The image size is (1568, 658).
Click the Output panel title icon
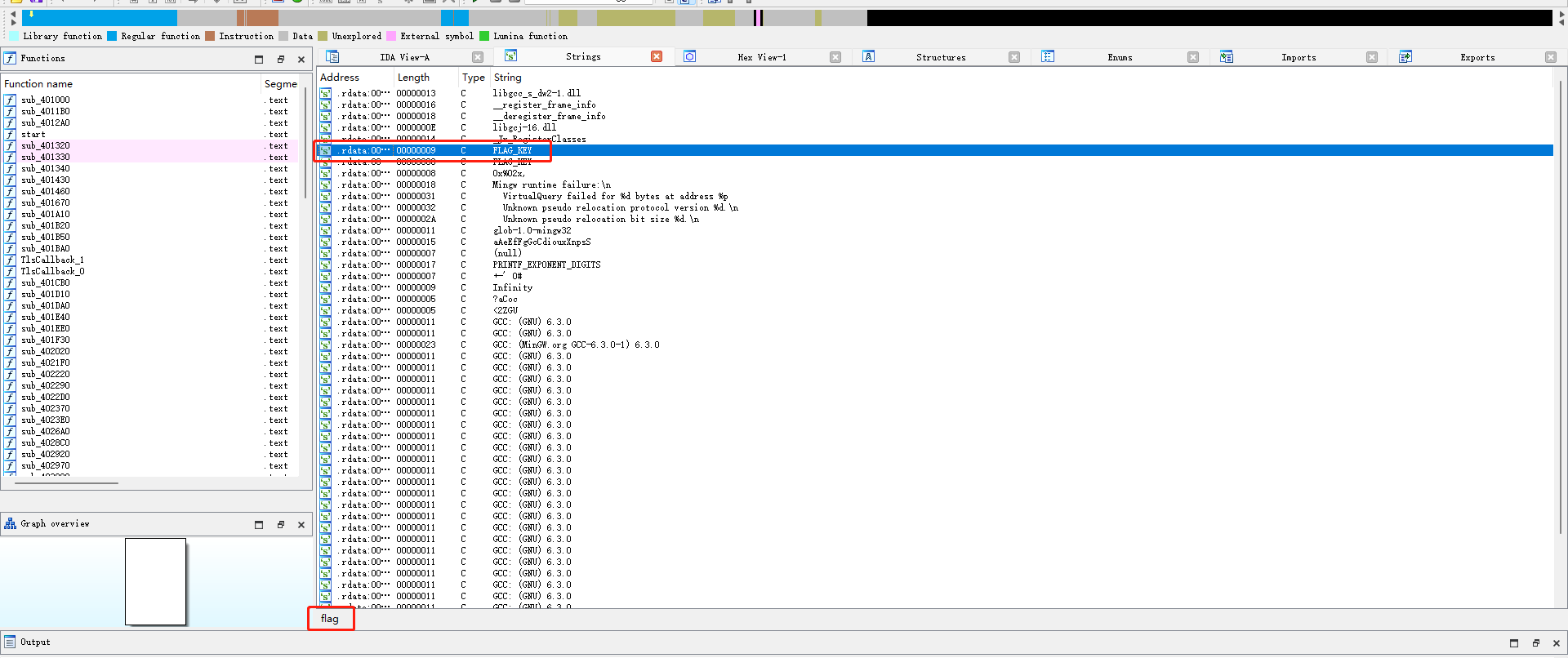tap(10, 642)
